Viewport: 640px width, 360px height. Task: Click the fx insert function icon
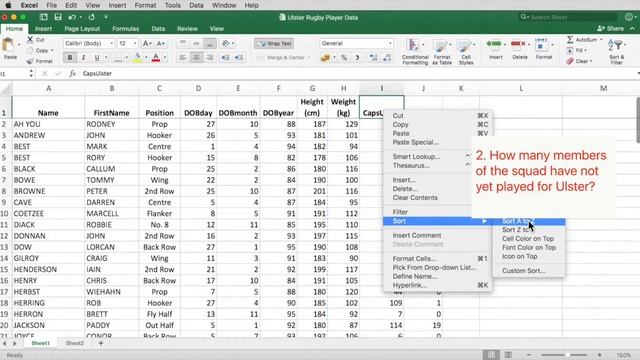(x=72, y=73)
